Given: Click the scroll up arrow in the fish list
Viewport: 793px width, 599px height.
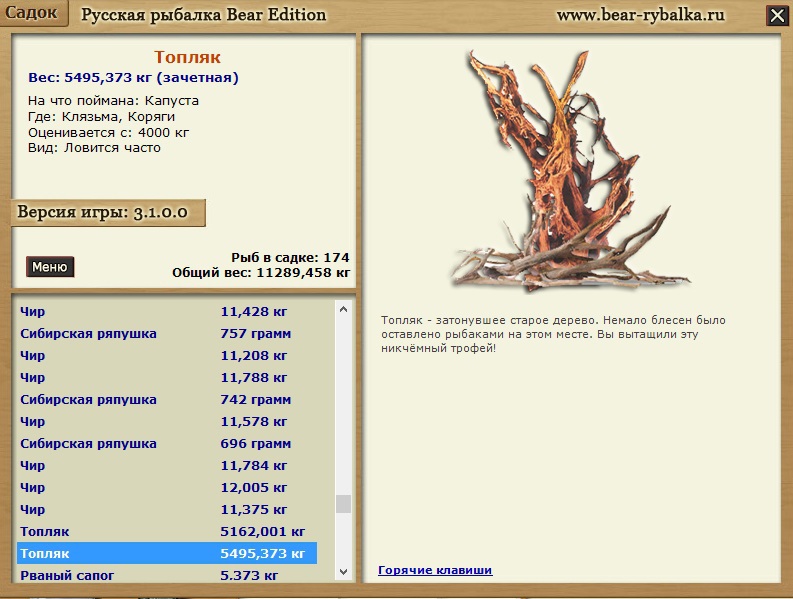Looking at the screenshot, I should (x=344, y=310).
